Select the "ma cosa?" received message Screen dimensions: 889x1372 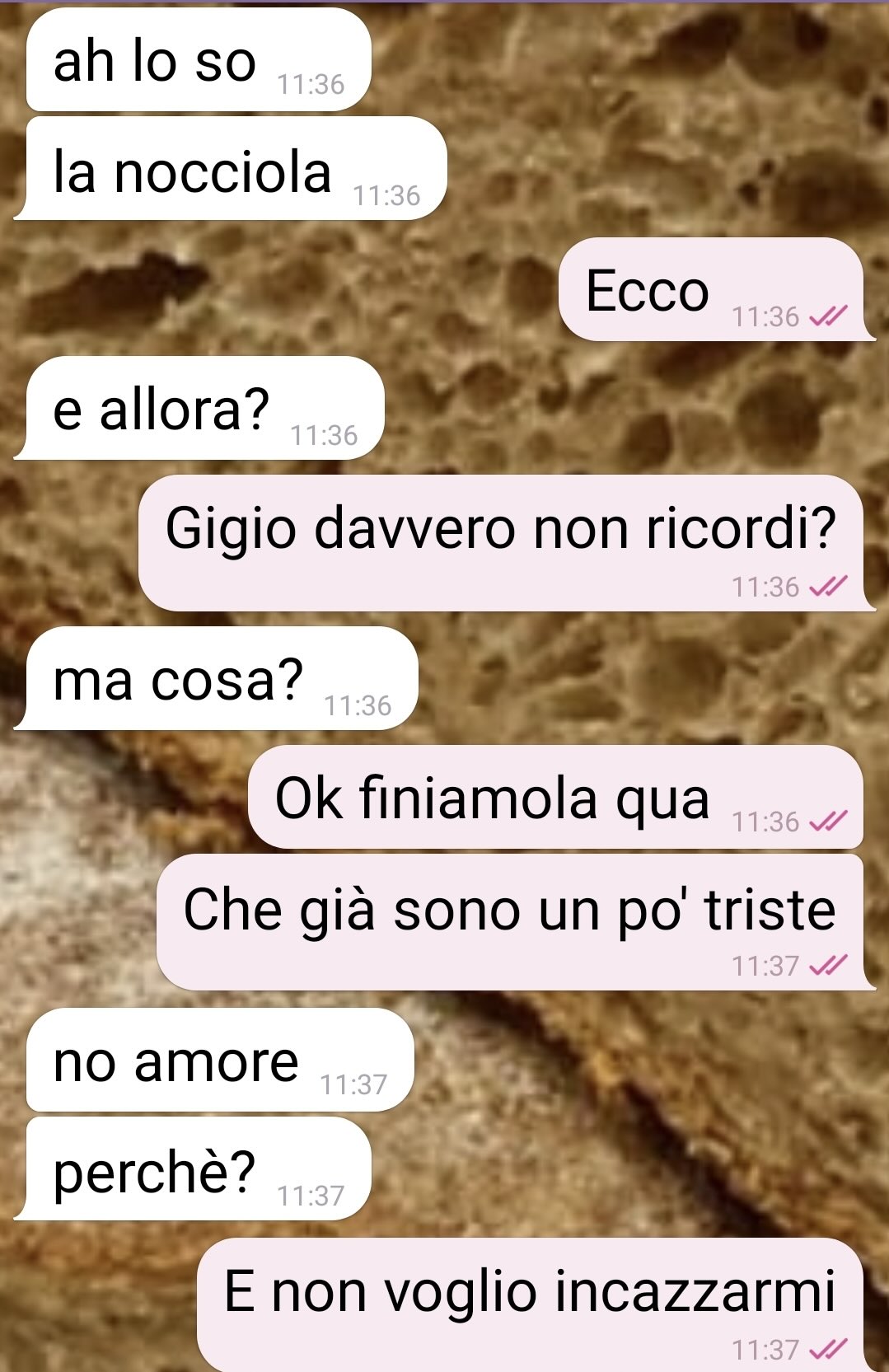point(216,678)
